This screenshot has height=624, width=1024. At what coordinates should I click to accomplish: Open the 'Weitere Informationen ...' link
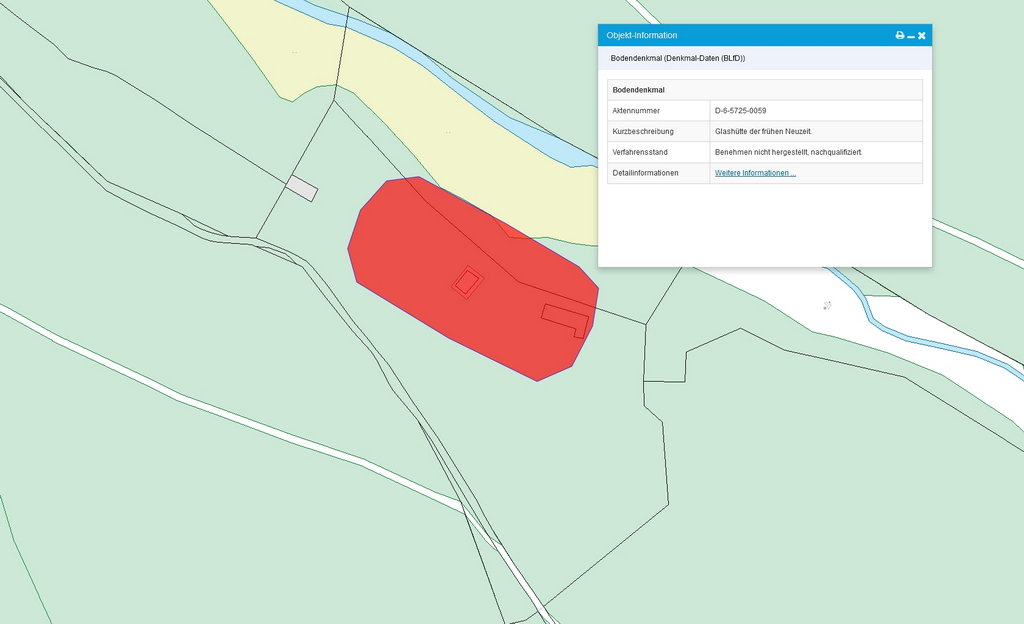755,173
